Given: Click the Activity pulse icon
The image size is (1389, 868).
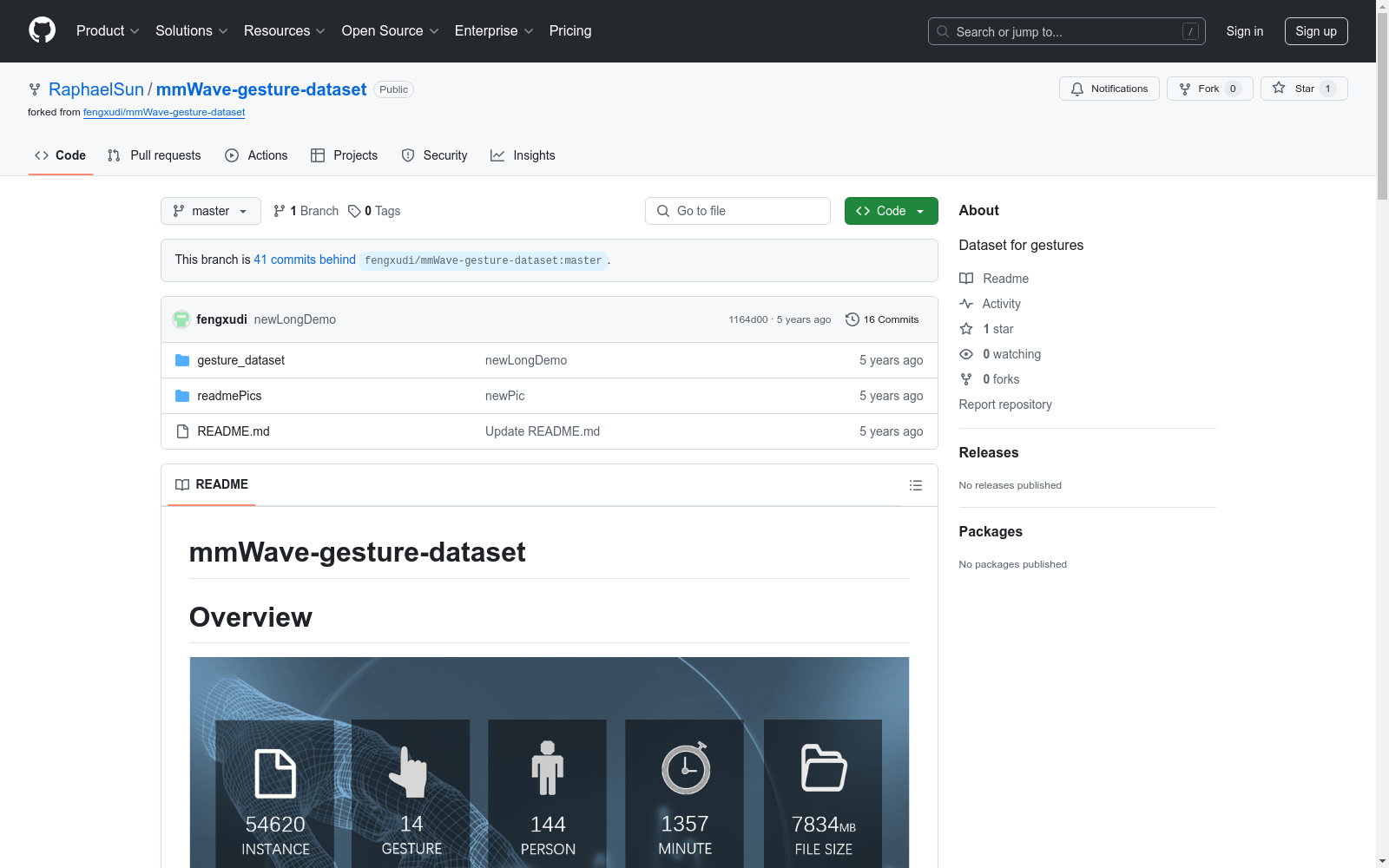Looking at the screenshot, I should tap(966, 304).
